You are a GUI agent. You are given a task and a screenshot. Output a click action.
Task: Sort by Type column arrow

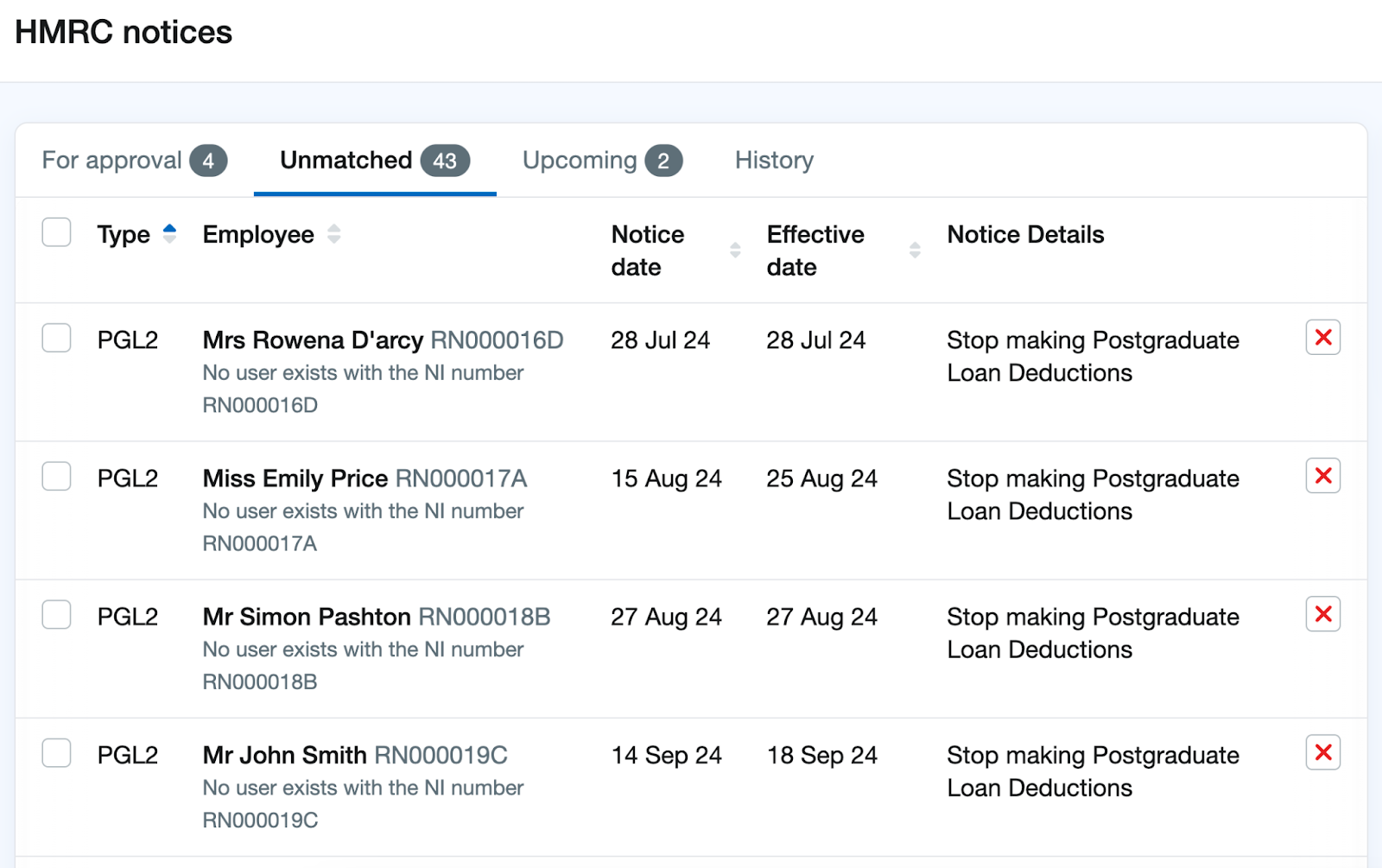(169, 233)
